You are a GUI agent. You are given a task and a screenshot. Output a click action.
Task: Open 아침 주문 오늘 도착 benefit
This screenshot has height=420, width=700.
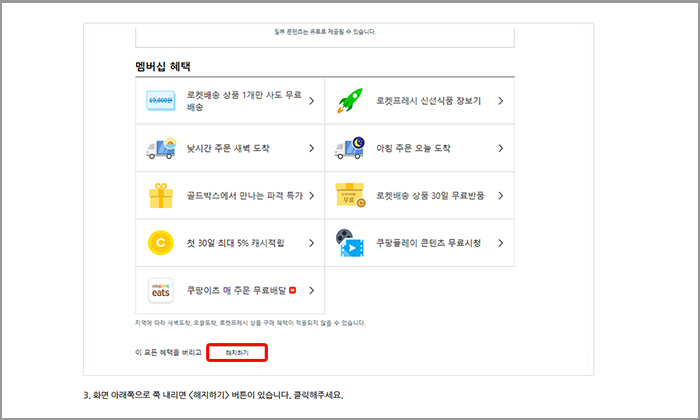click(x=420, y=148)
